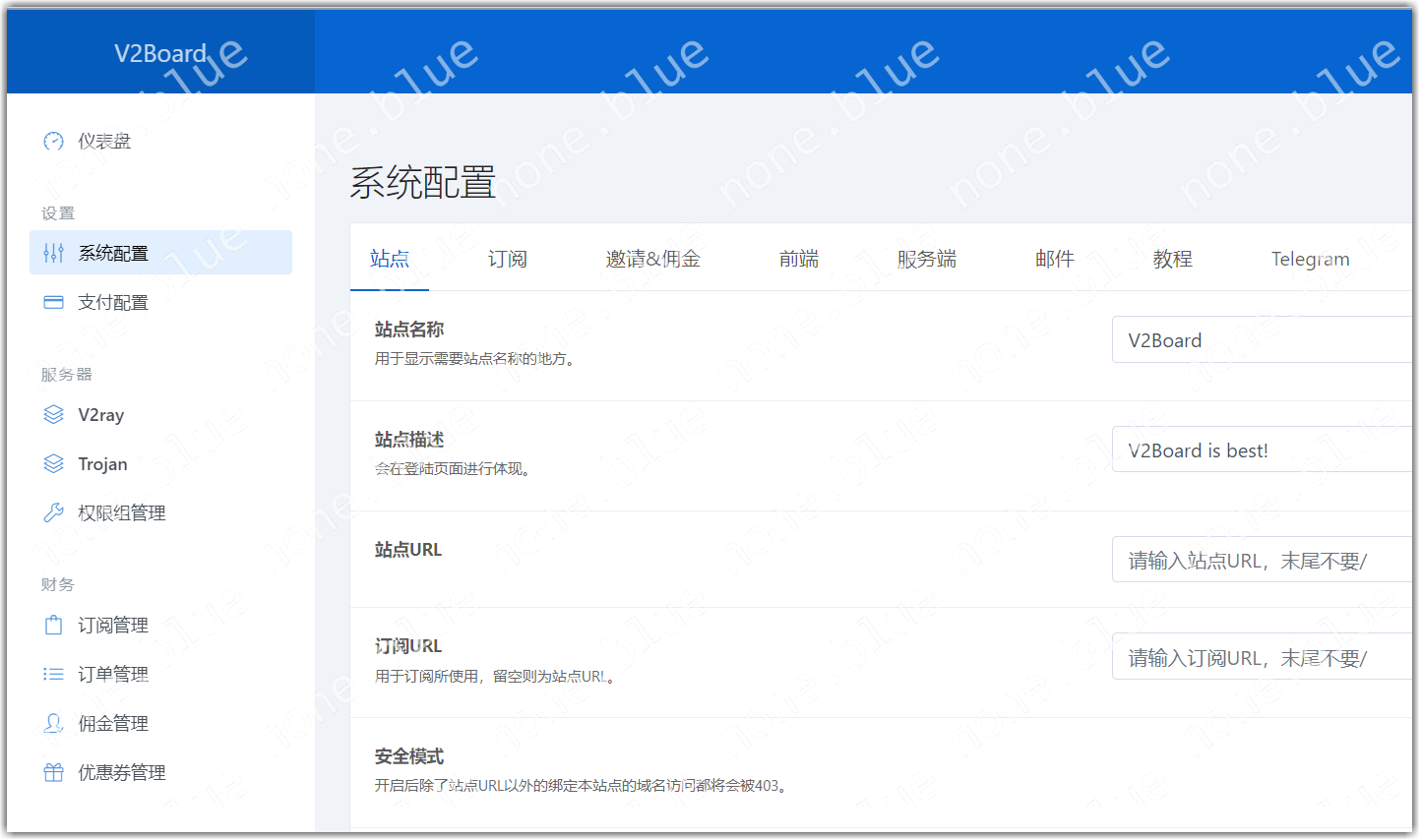This screenshot has height=840, width=1420.
Task: Open the 邀请&佣金 tab
Action: [x=653, y=260]
